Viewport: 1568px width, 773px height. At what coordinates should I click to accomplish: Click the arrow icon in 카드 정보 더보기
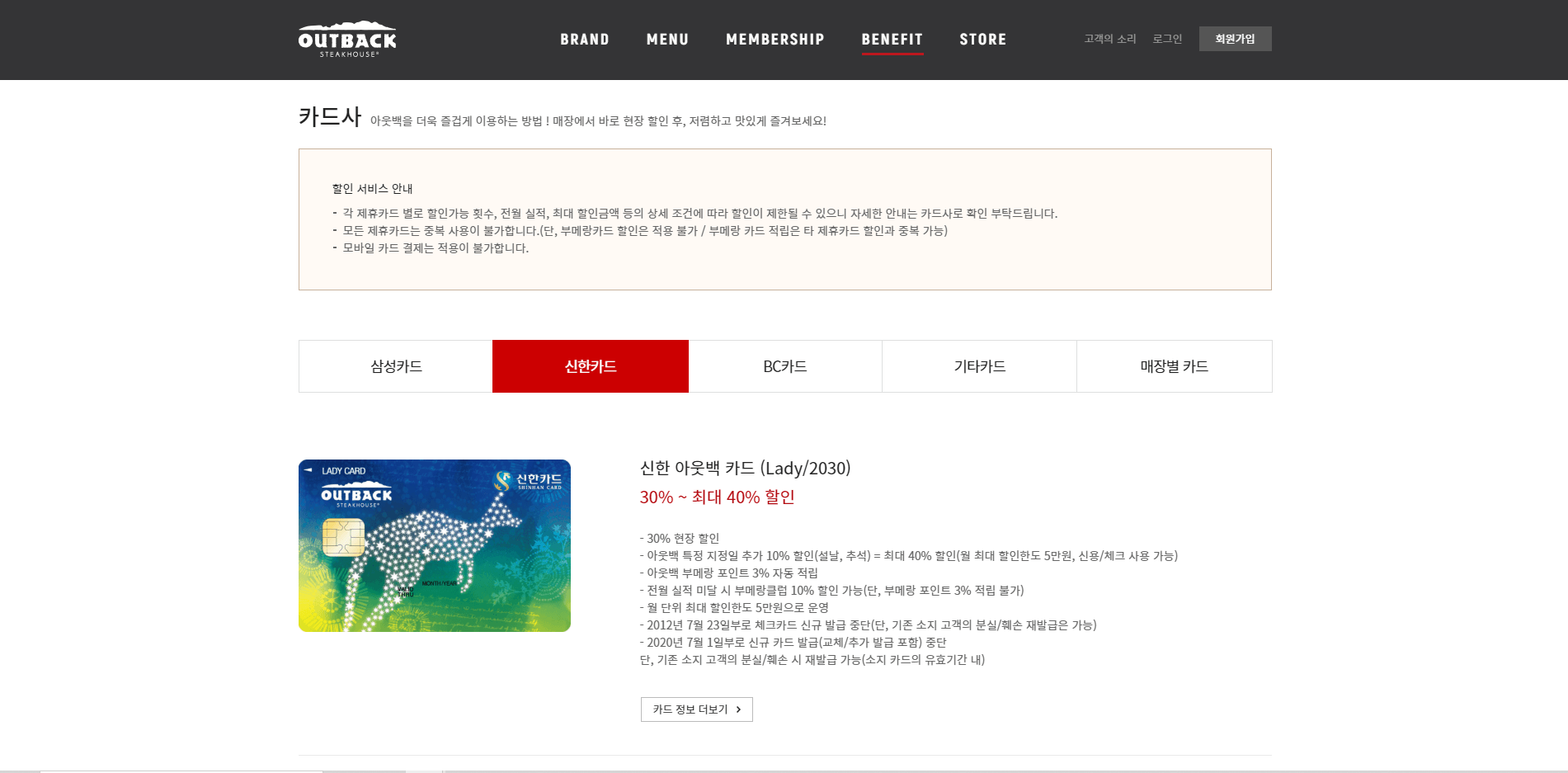tap(738, 709)
